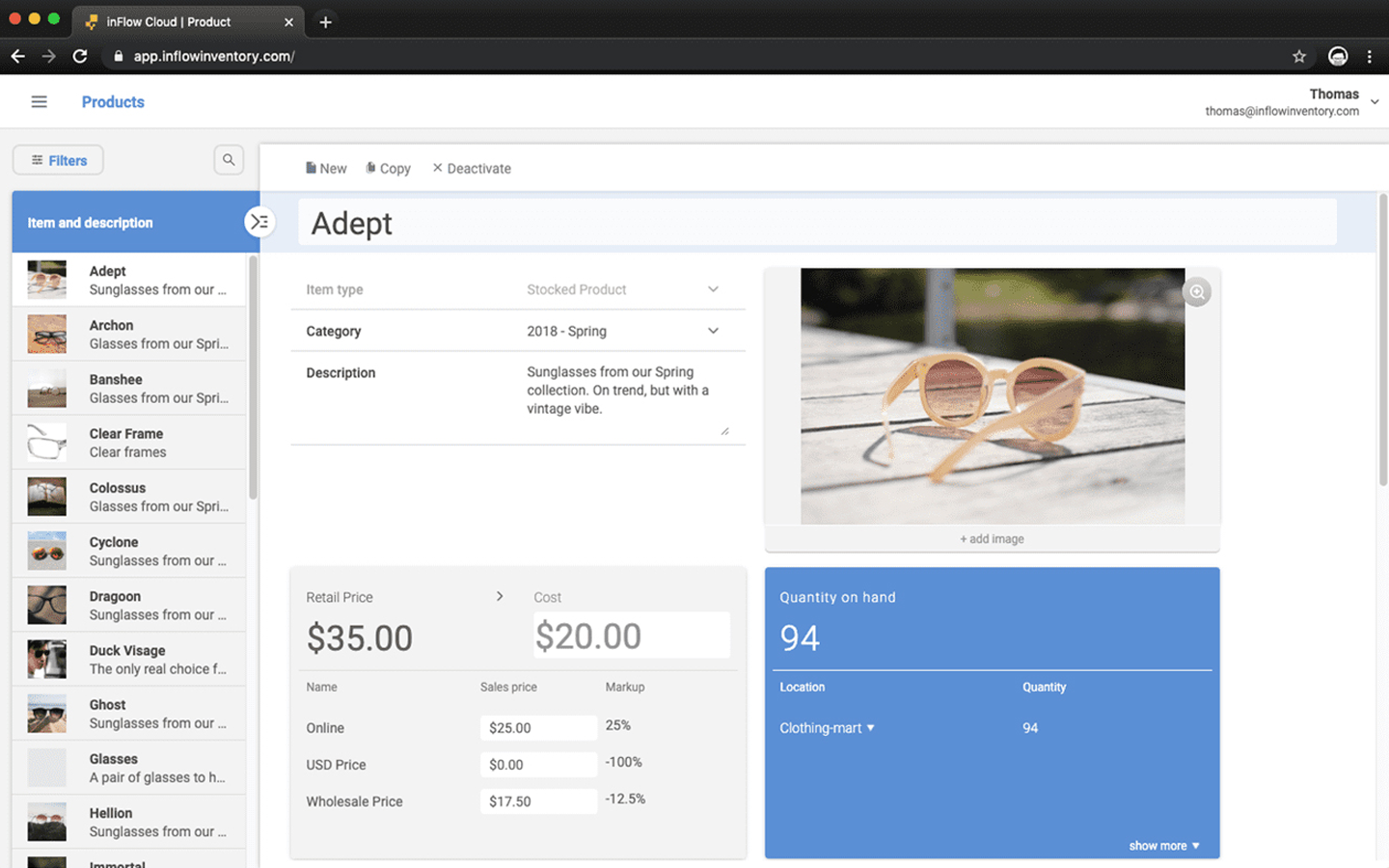
Task: Deactivate the Adept product
Action: 472,168
